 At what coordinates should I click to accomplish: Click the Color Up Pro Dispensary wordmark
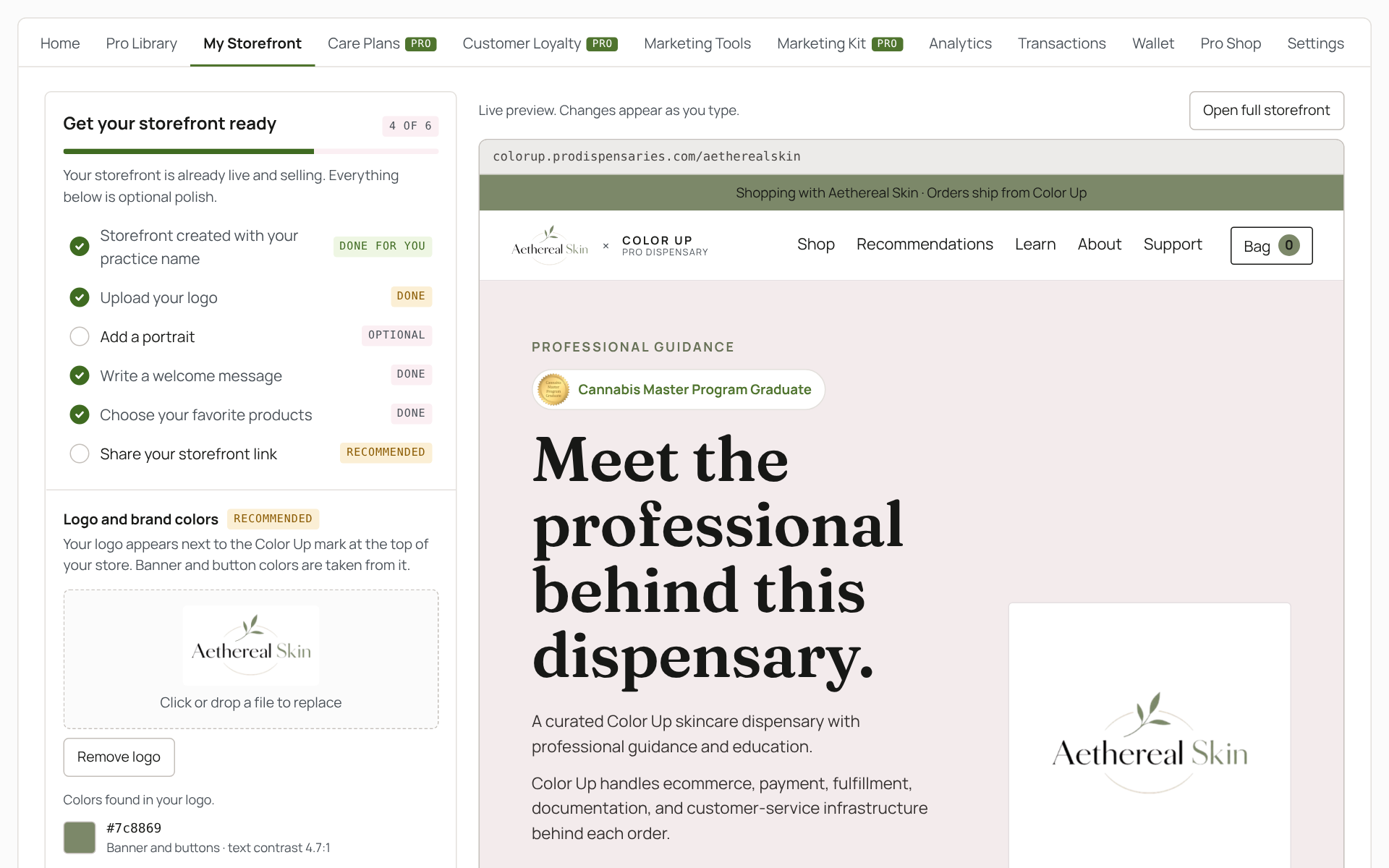(x=665, y=246)
